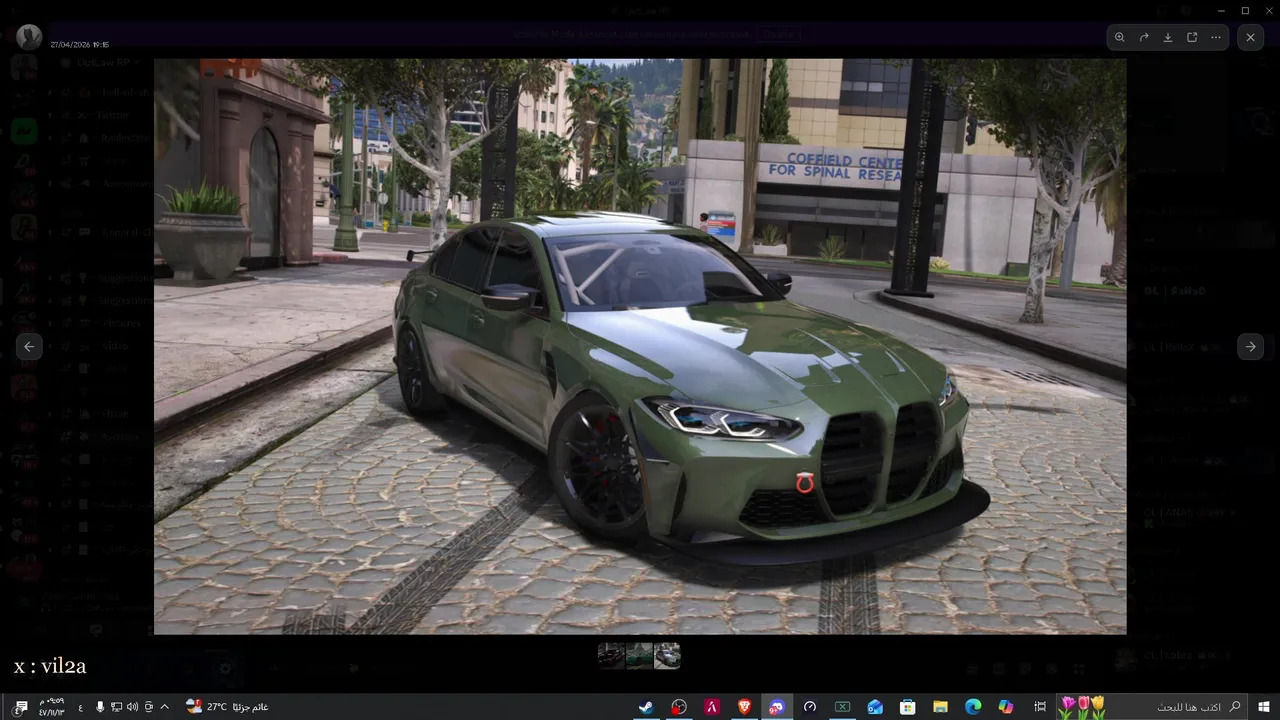Click the microphone tray icon
Image resolution: width=1280 pixels, height=720 pixels.
99,707
